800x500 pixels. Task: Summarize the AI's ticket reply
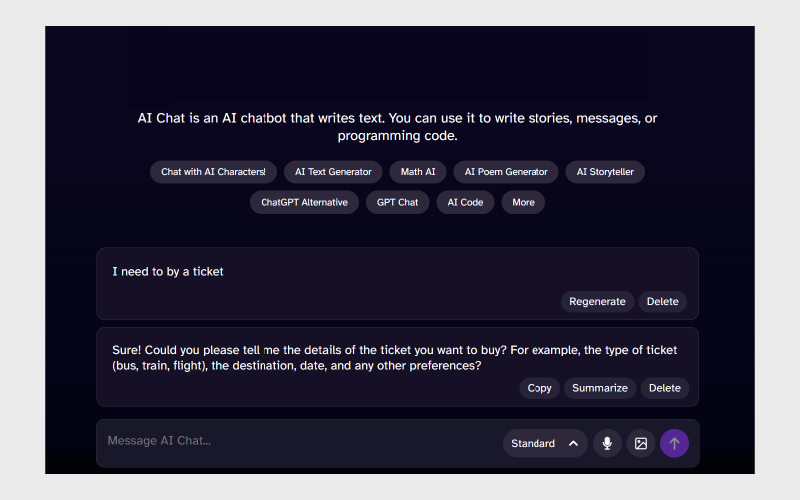point(600,388)
